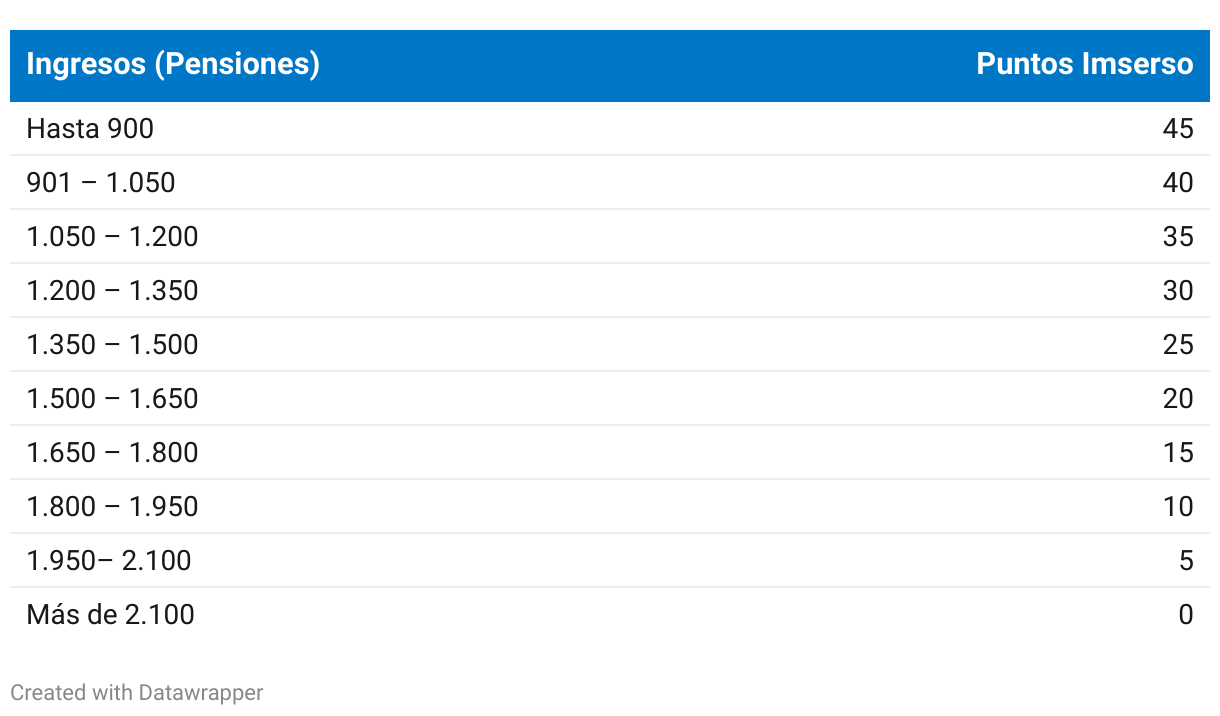Click the "1.200 – 1.350" income range

[112, 291]
